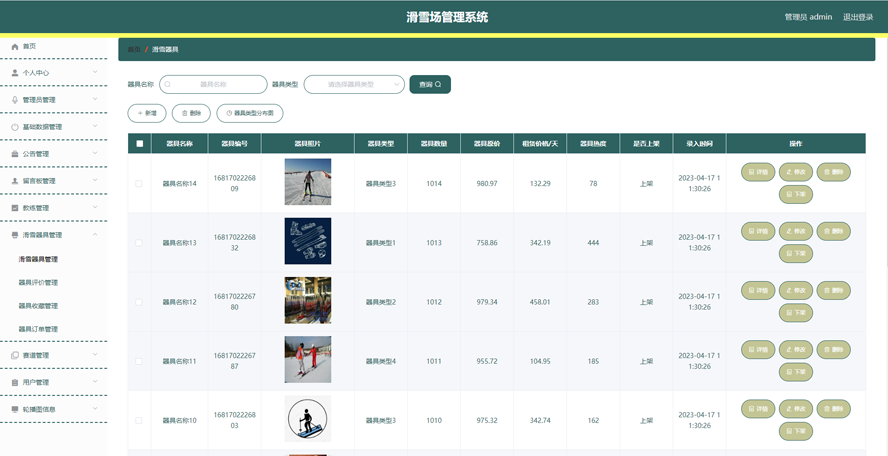Click the 查询 search button
This screenshot has width=888, height=456.
click(430, 84)
